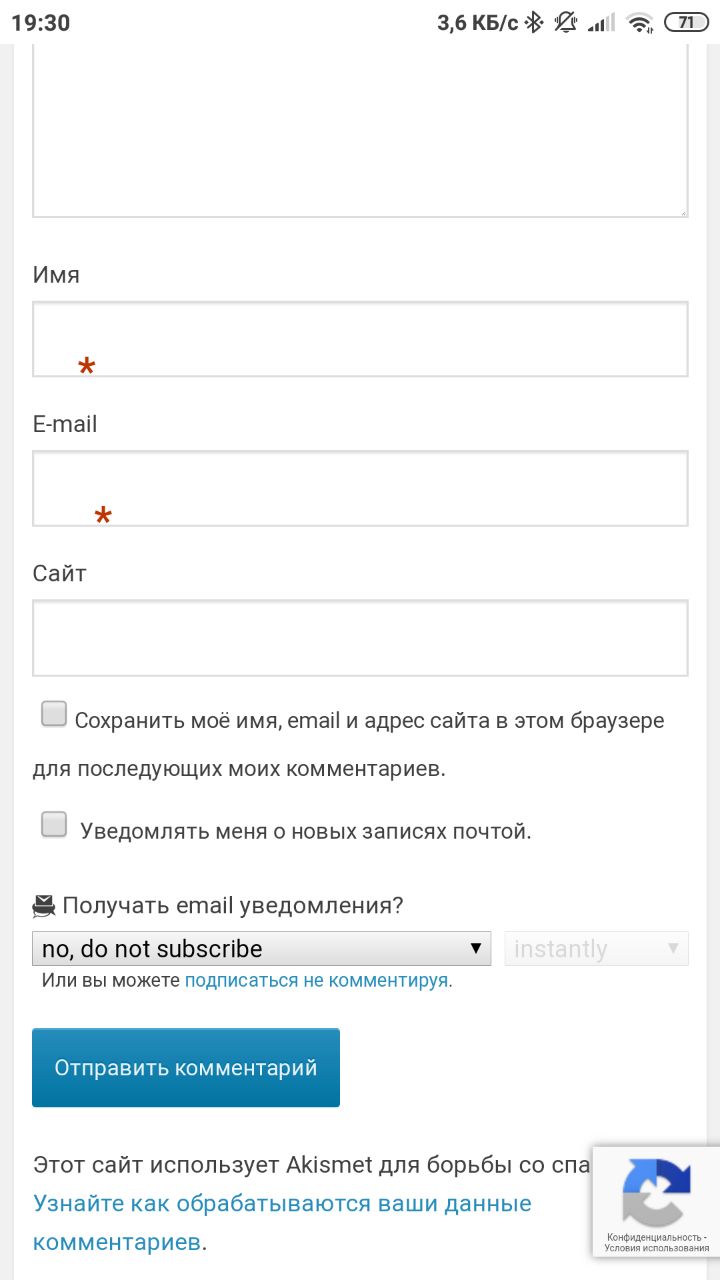
Task: Open the 'instantly' frequency dropdown
Action: (x=597, y=948)
